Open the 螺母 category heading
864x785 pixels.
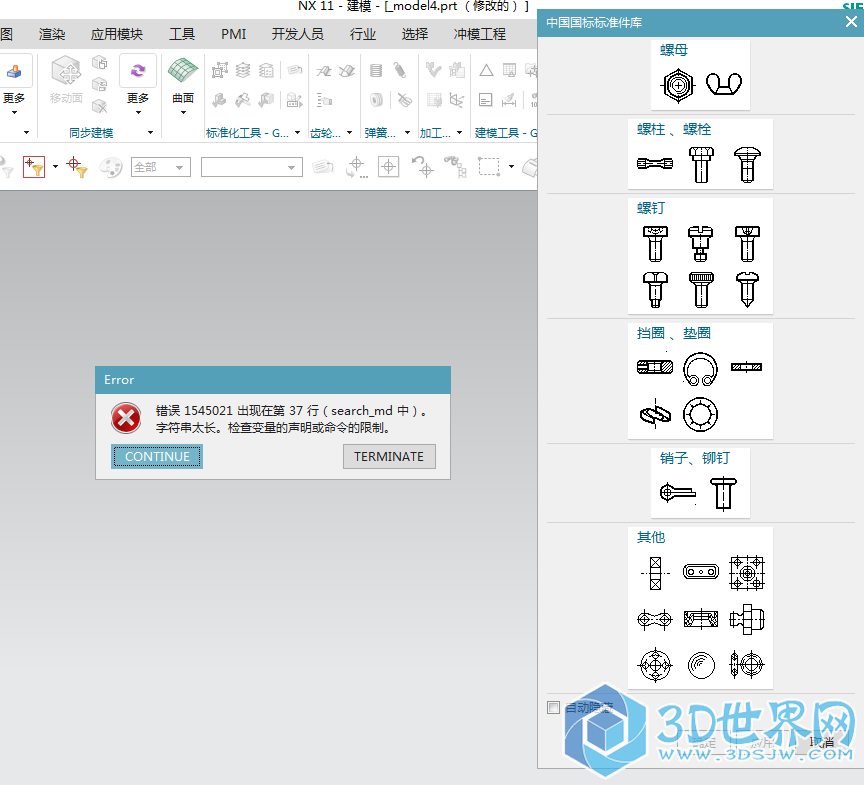click(674, 50)
